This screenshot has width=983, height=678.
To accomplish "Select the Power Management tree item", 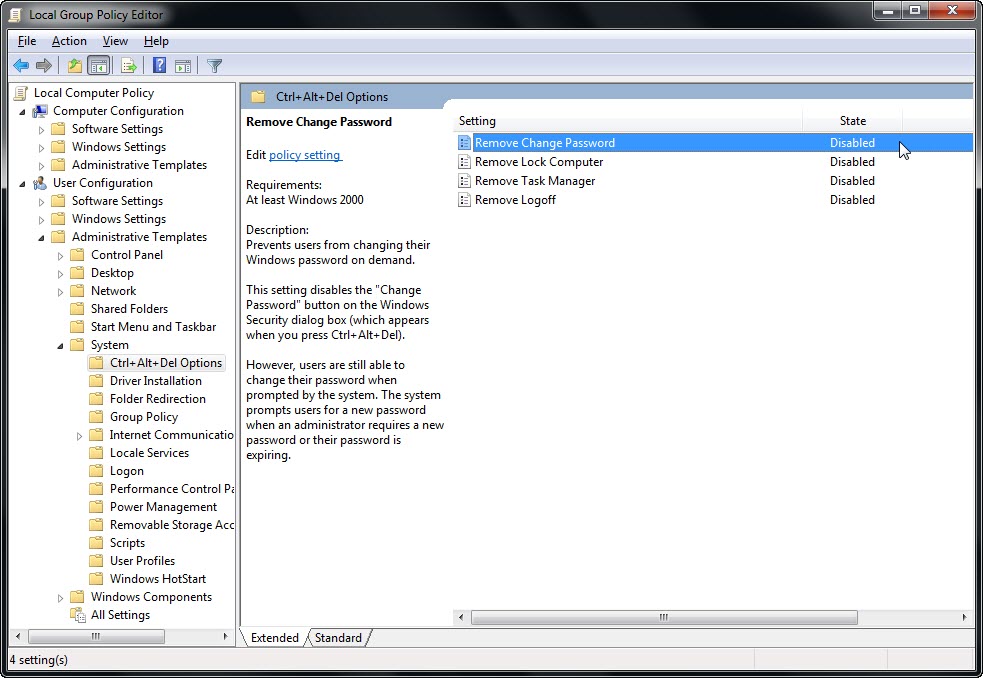I will pyautogui.click(x=164, y=507).
